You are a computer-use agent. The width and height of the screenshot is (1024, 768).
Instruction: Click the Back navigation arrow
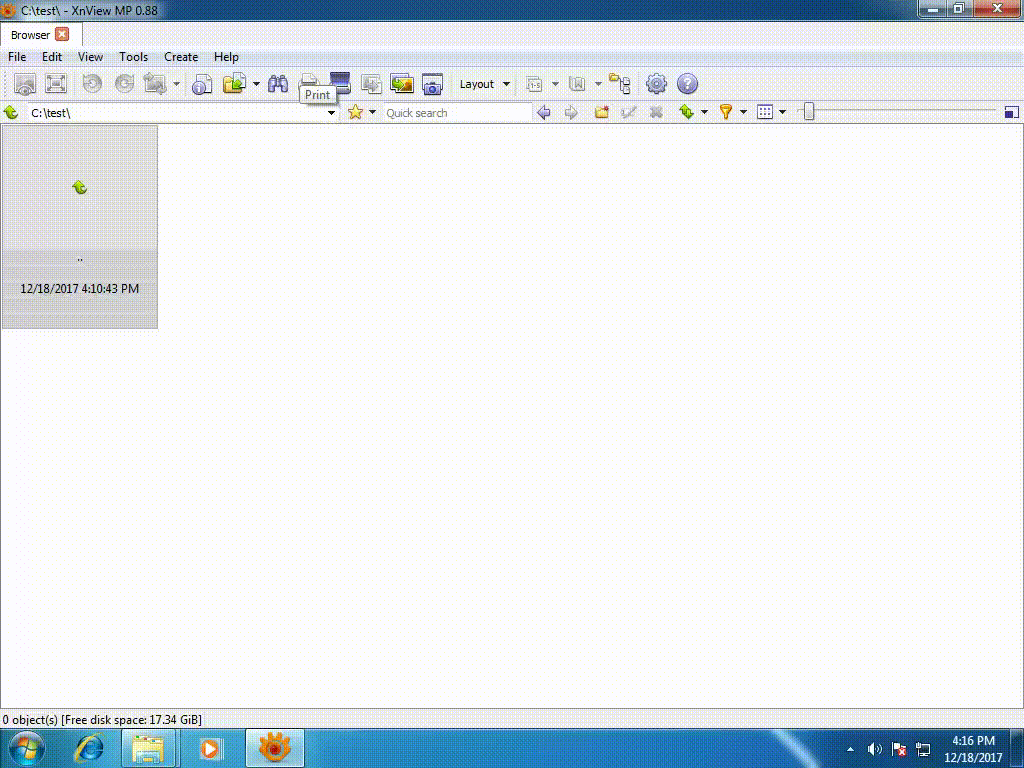point(543,112)
